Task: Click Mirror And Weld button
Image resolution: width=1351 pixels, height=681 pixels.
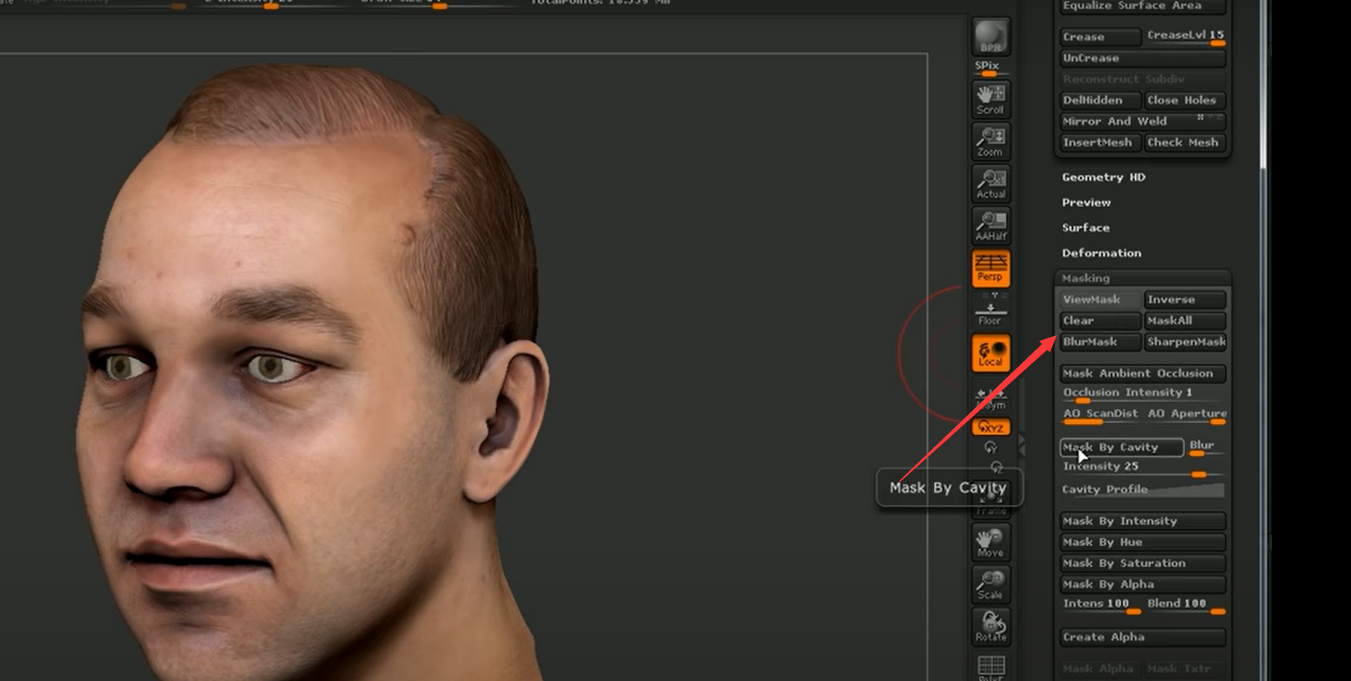Action: click(x=1142, y=121)
